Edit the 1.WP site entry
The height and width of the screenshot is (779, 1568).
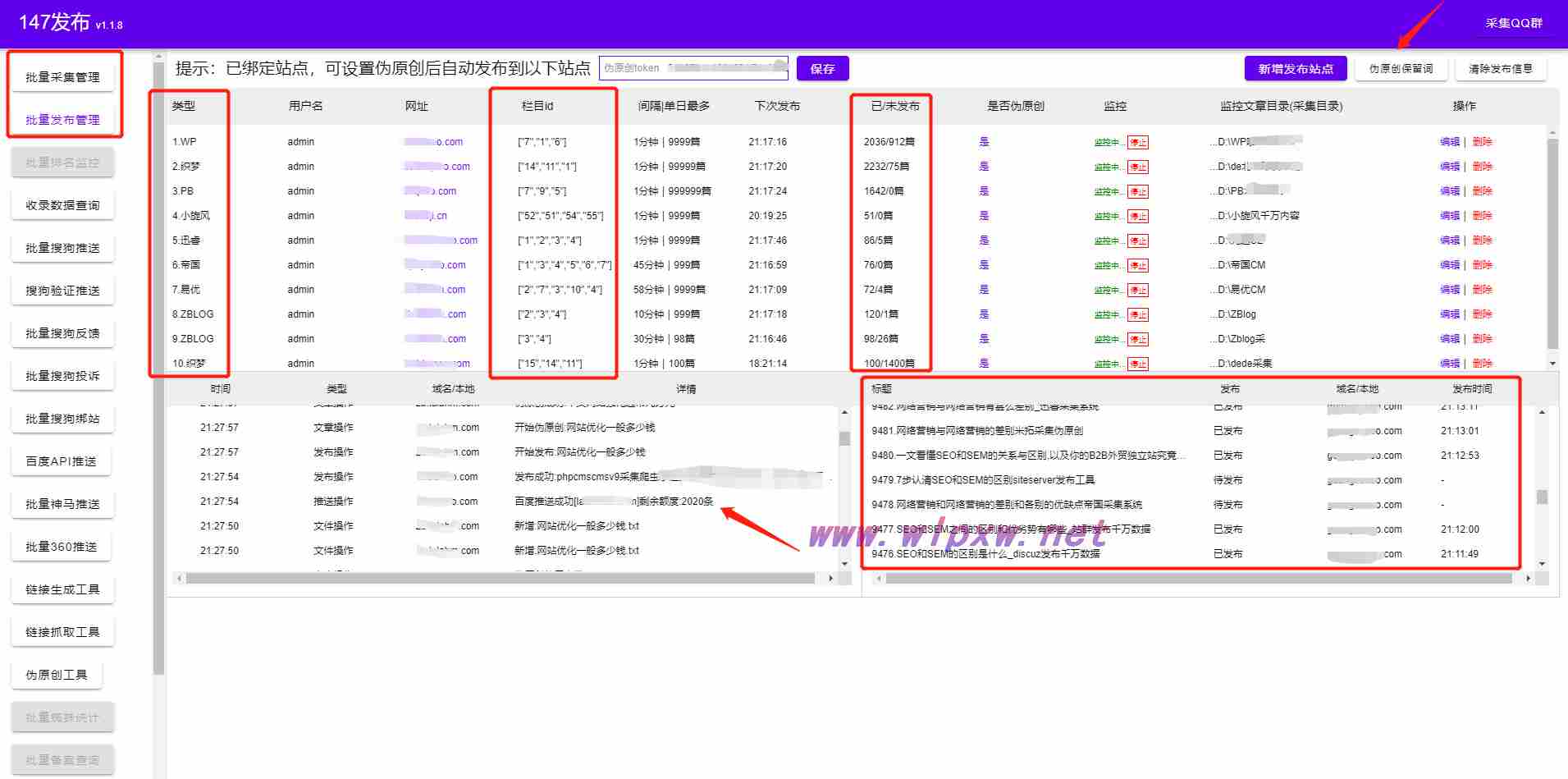click(x=1449, y=142)
